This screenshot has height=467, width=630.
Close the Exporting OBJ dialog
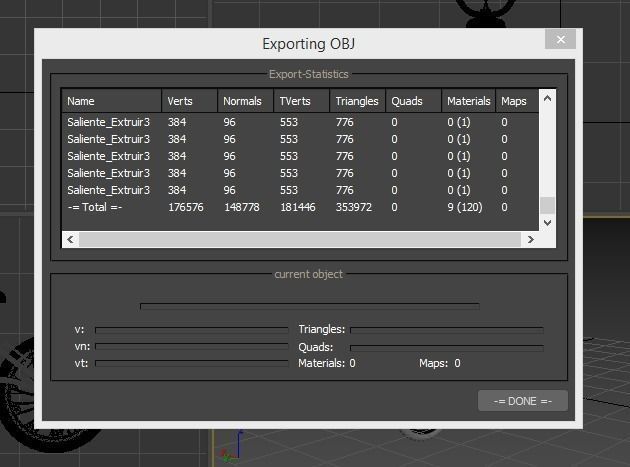point(560,39)
